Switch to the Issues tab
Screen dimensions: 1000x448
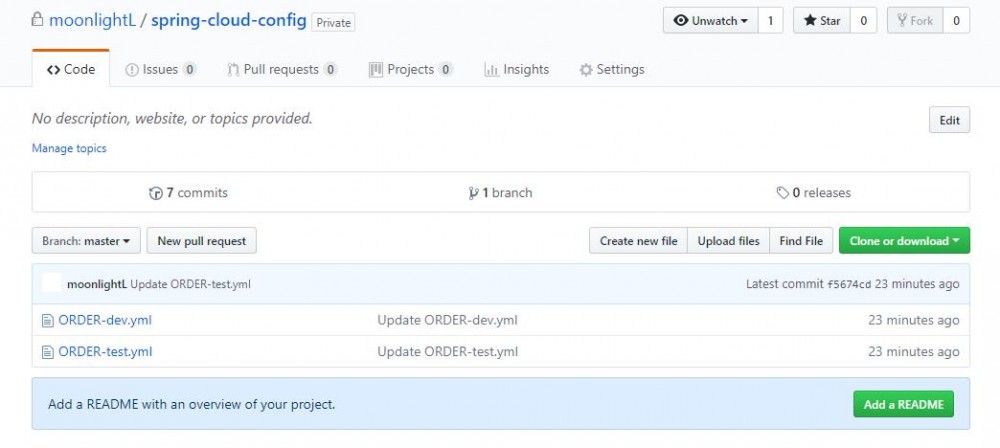160,70
